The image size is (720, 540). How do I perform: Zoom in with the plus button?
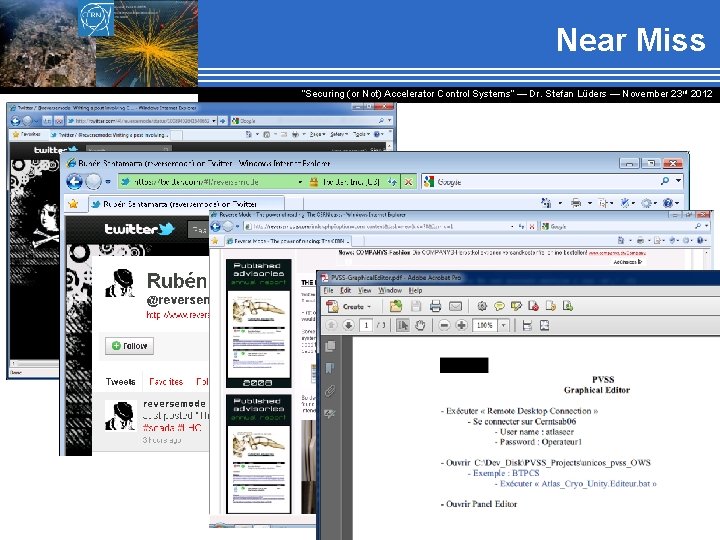click(x=461, y=326)
